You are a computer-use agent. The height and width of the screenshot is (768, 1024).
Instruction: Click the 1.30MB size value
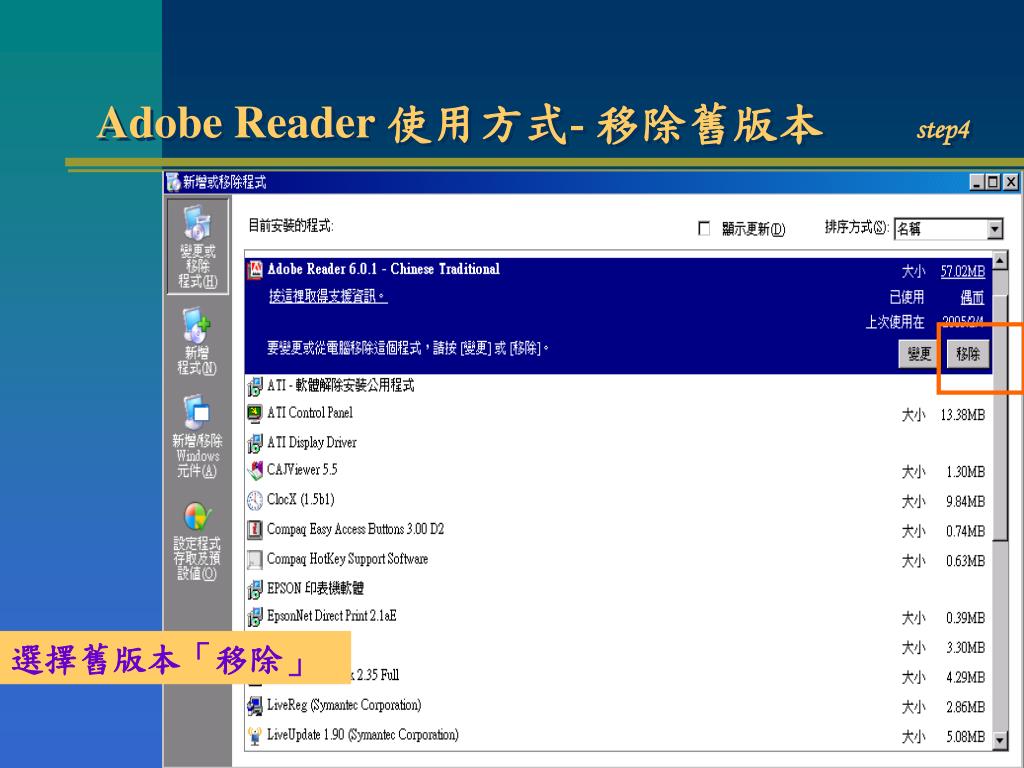965,472
